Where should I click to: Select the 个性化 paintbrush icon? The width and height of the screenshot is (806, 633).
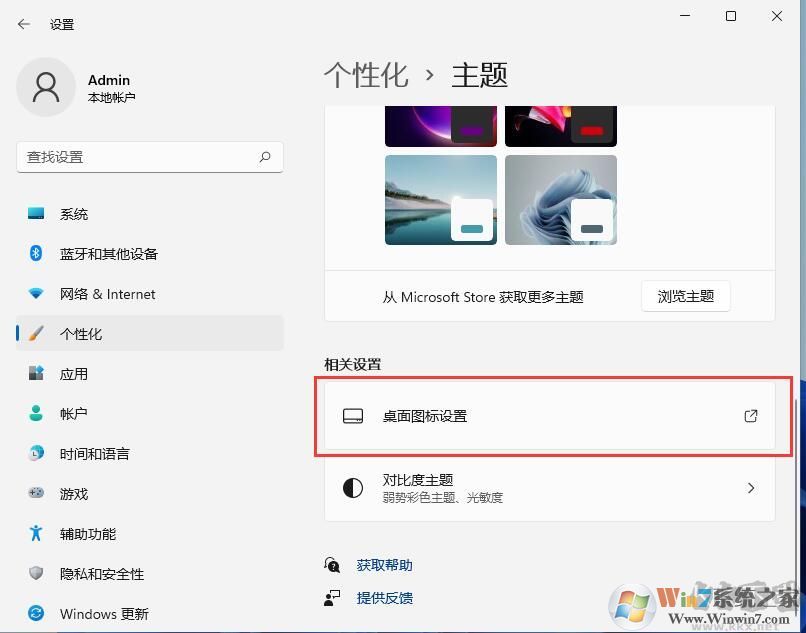pyautogui.click(x=35, y=333)
